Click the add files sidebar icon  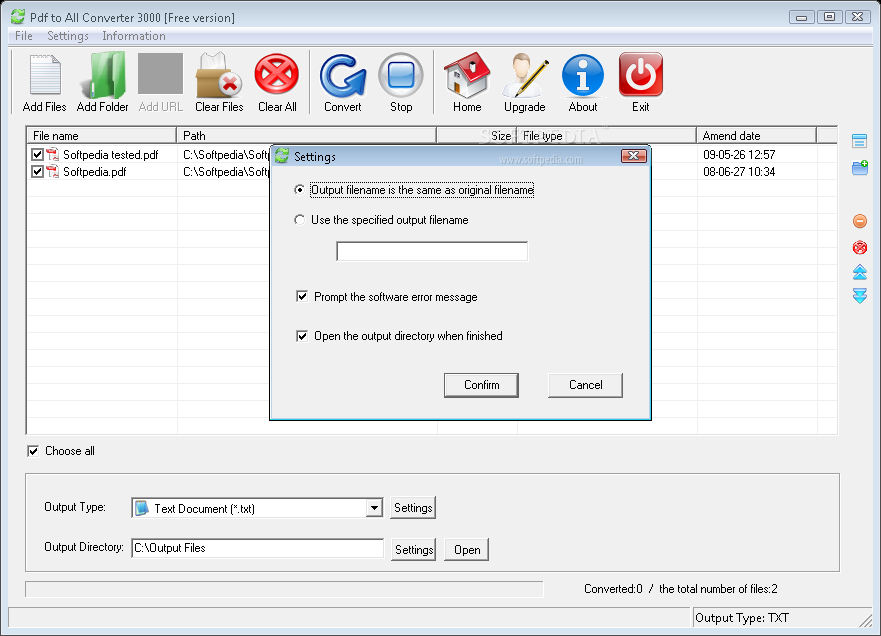point(859,141)
